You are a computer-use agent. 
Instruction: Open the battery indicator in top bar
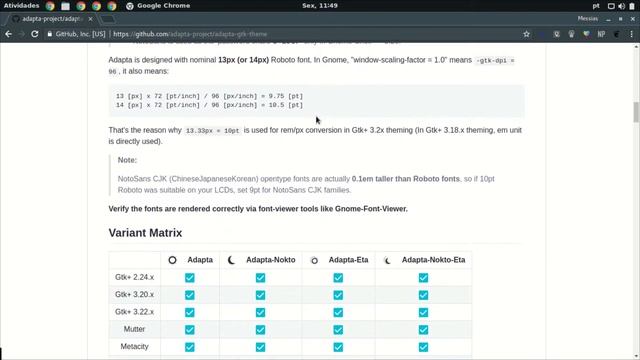pyautogui.click(x=632, y=6)
